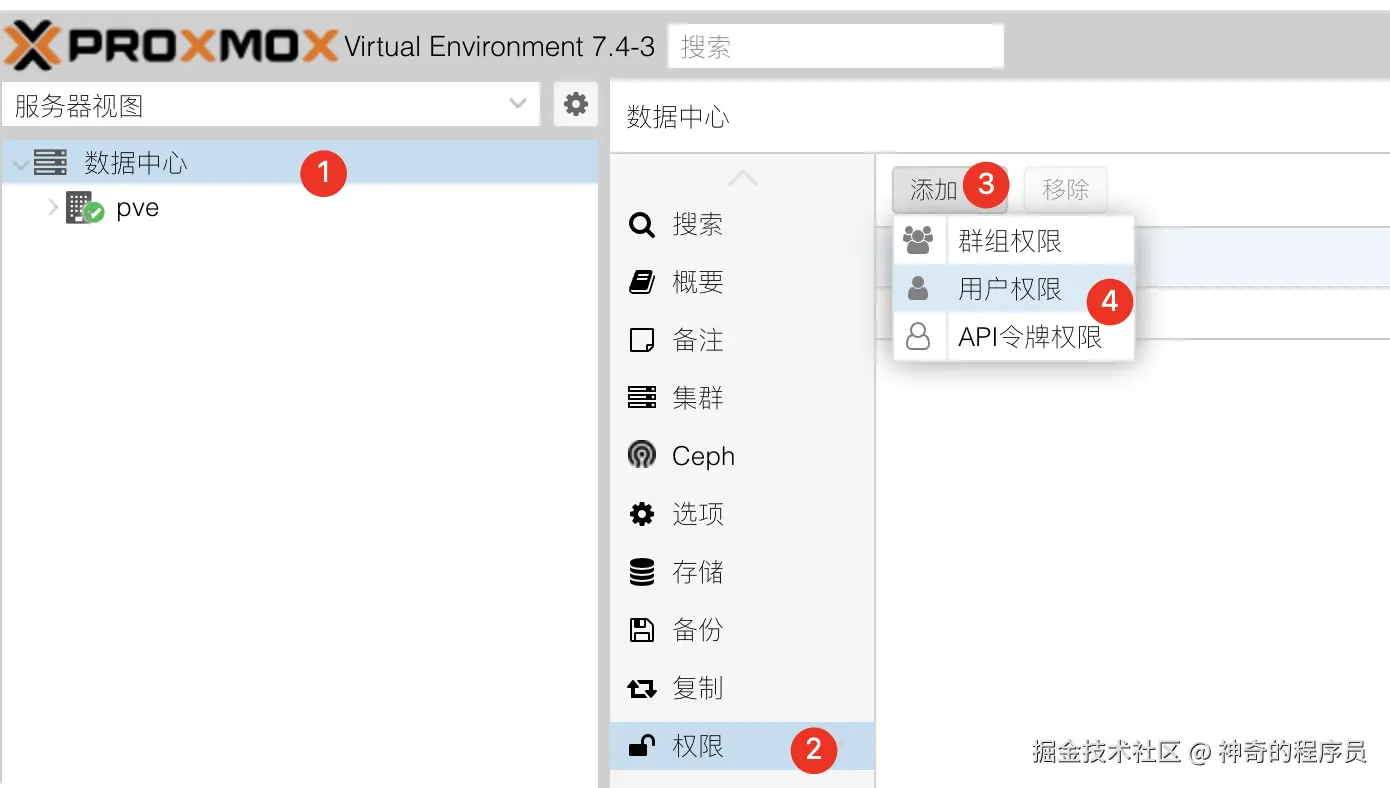Click the 添加 button
1390x788 pixels.
pyautogui.click(x=934, y=189)
